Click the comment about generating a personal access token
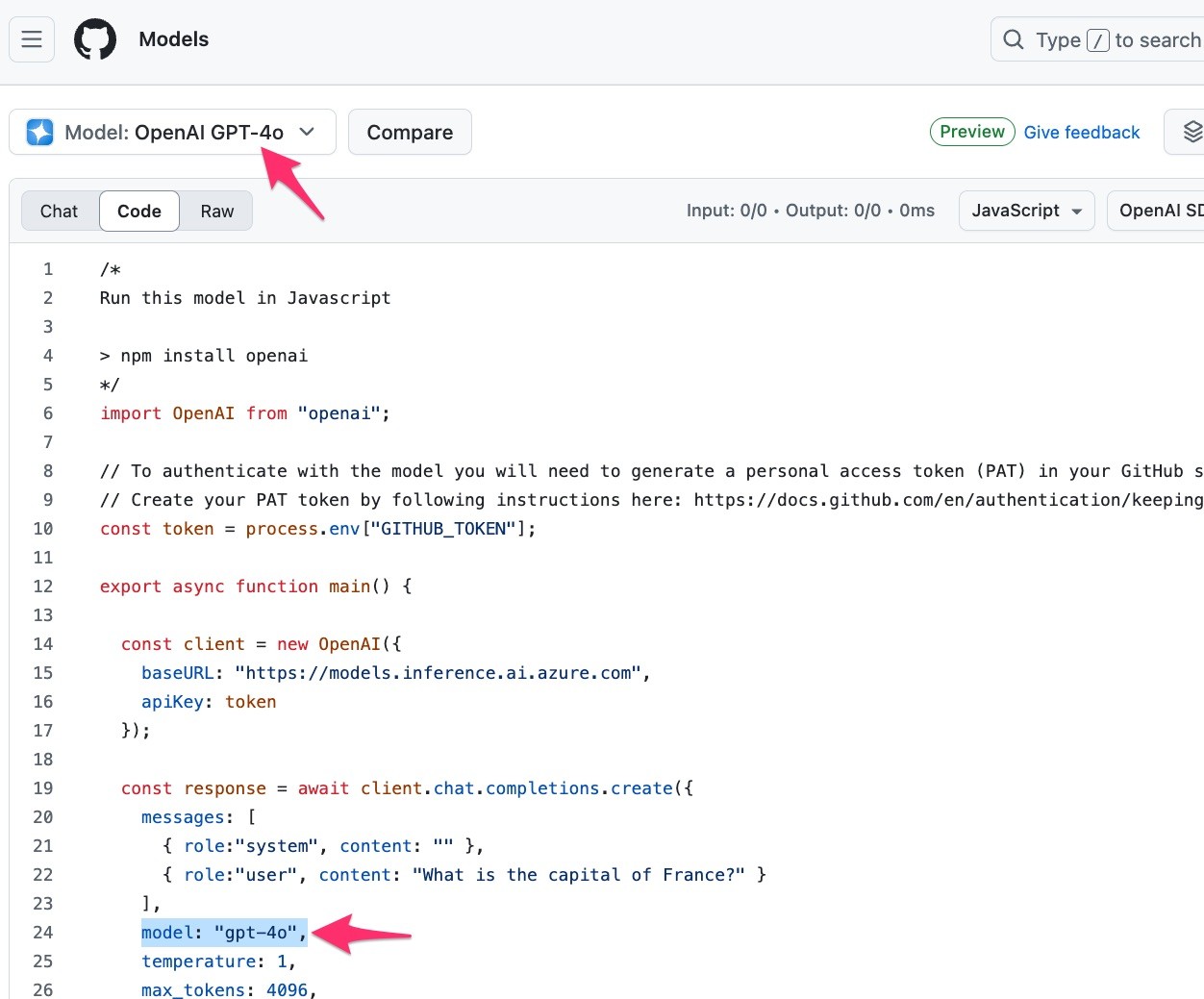The height and width of the screenshot is (999, 1204). [x=652, y=471]
